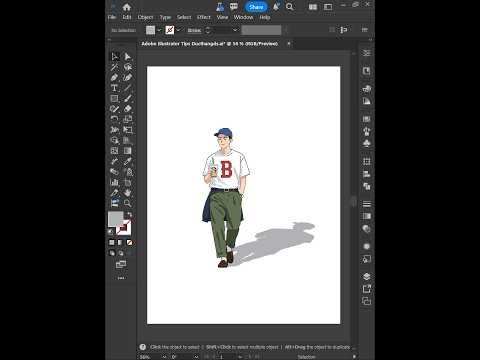Change the screen mode button
480x360 pixels.
(121, 265)
